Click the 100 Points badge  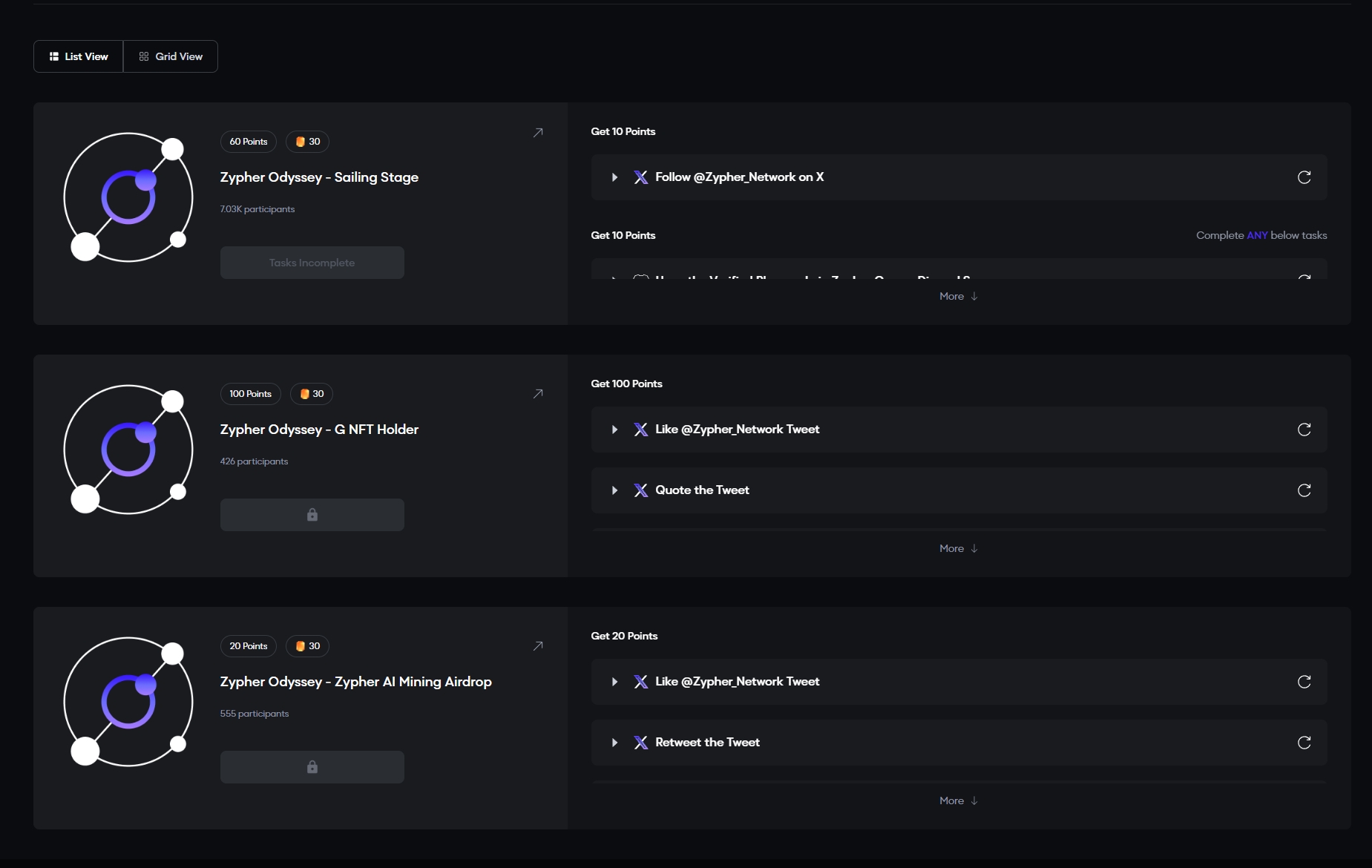coord(250,394)
